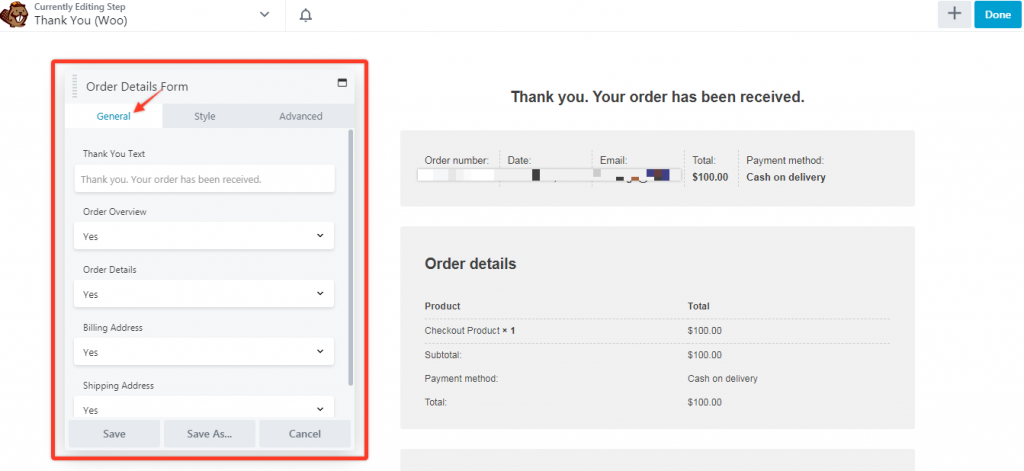
Task: Open the Shipping Address dropdown
Action: click(x=204, y=409)
